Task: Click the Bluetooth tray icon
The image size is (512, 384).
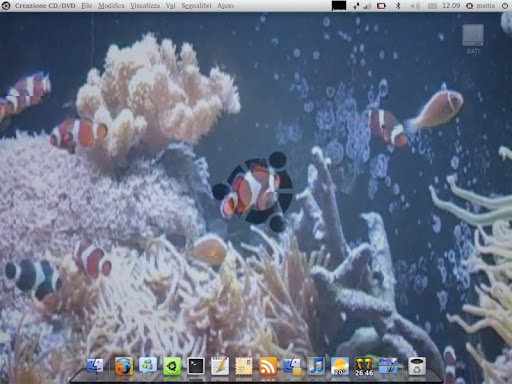Action: point(398,6)
